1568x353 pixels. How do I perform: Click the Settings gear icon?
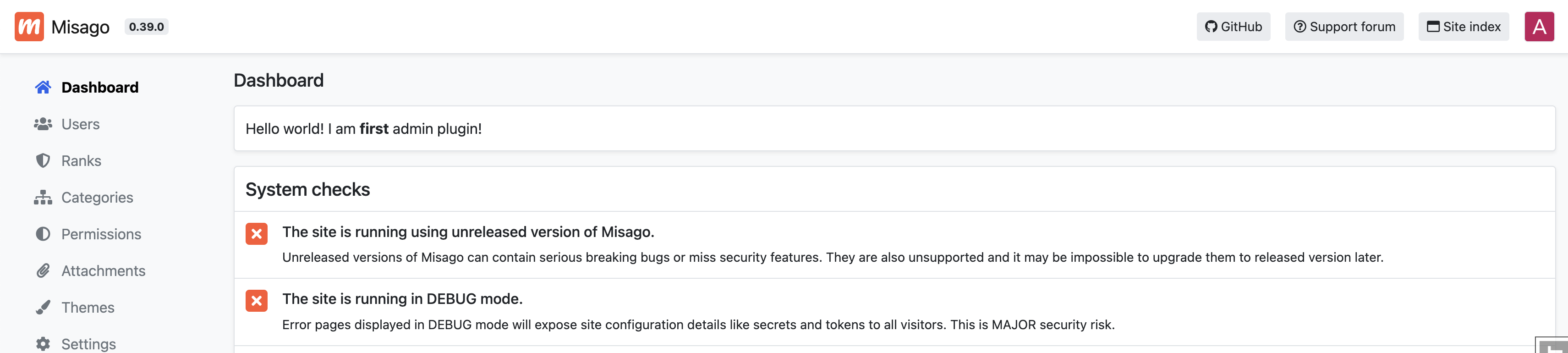[x=43, y=343]
